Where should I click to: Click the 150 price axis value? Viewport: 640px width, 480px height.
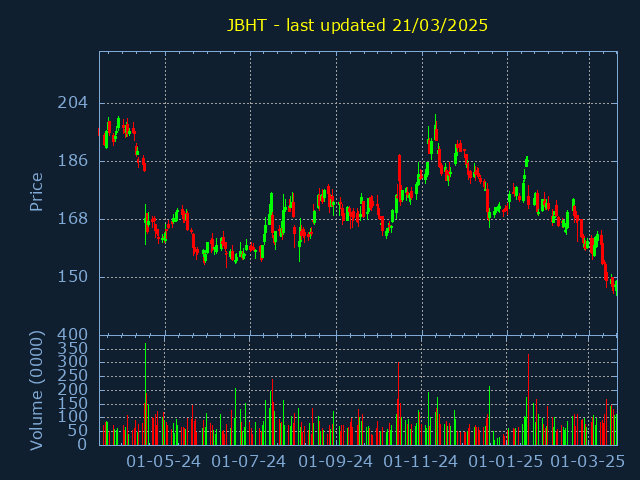(72, 277)
